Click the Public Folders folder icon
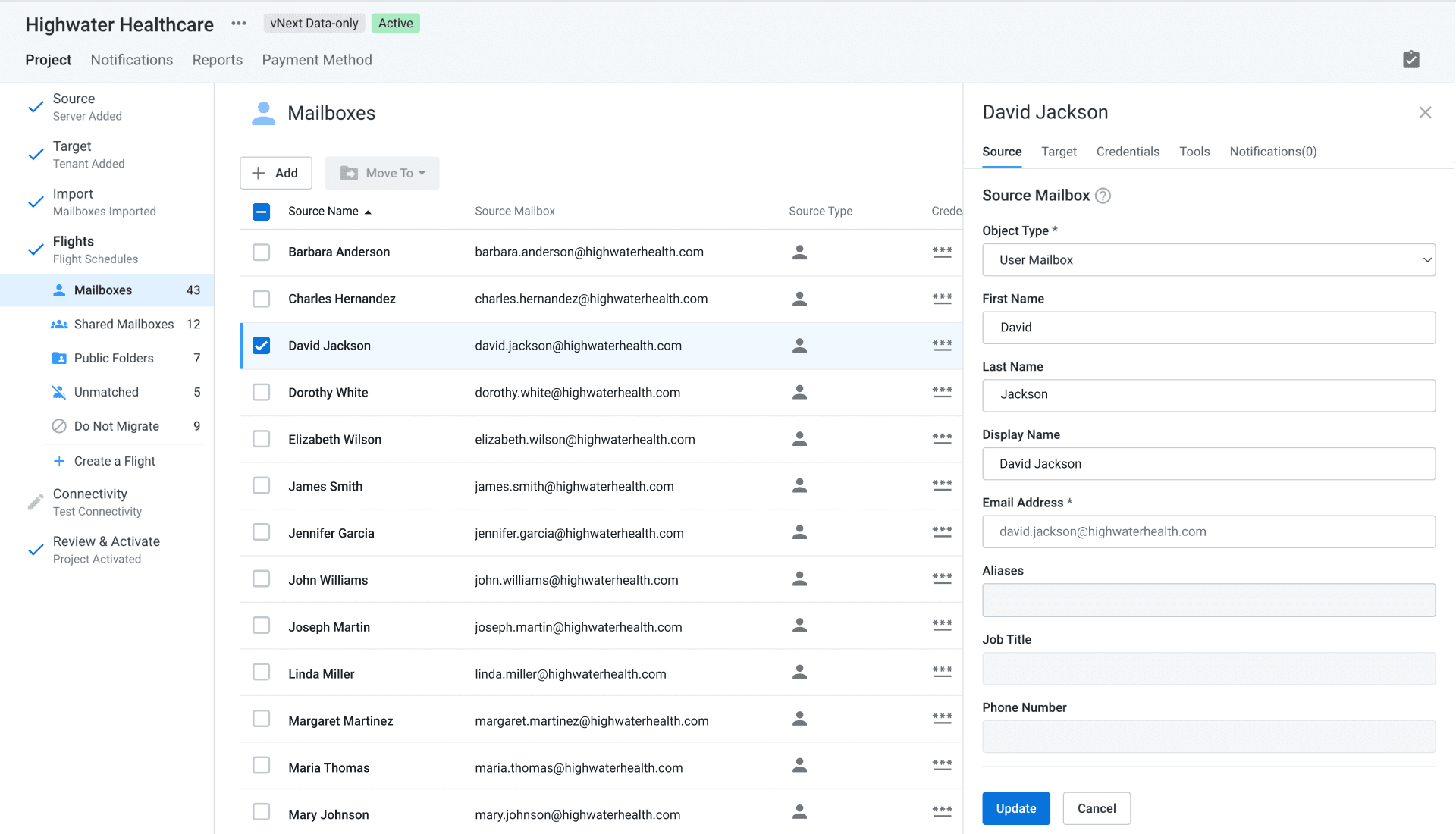The image size is (1456, 834). [59, 358]
